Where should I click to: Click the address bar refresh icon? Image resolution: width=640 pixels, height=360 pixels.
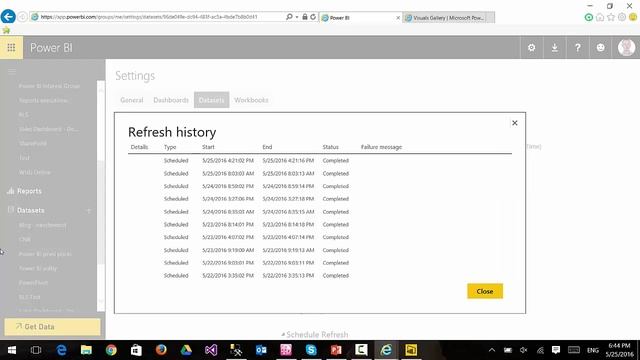(x=313, y=17)
